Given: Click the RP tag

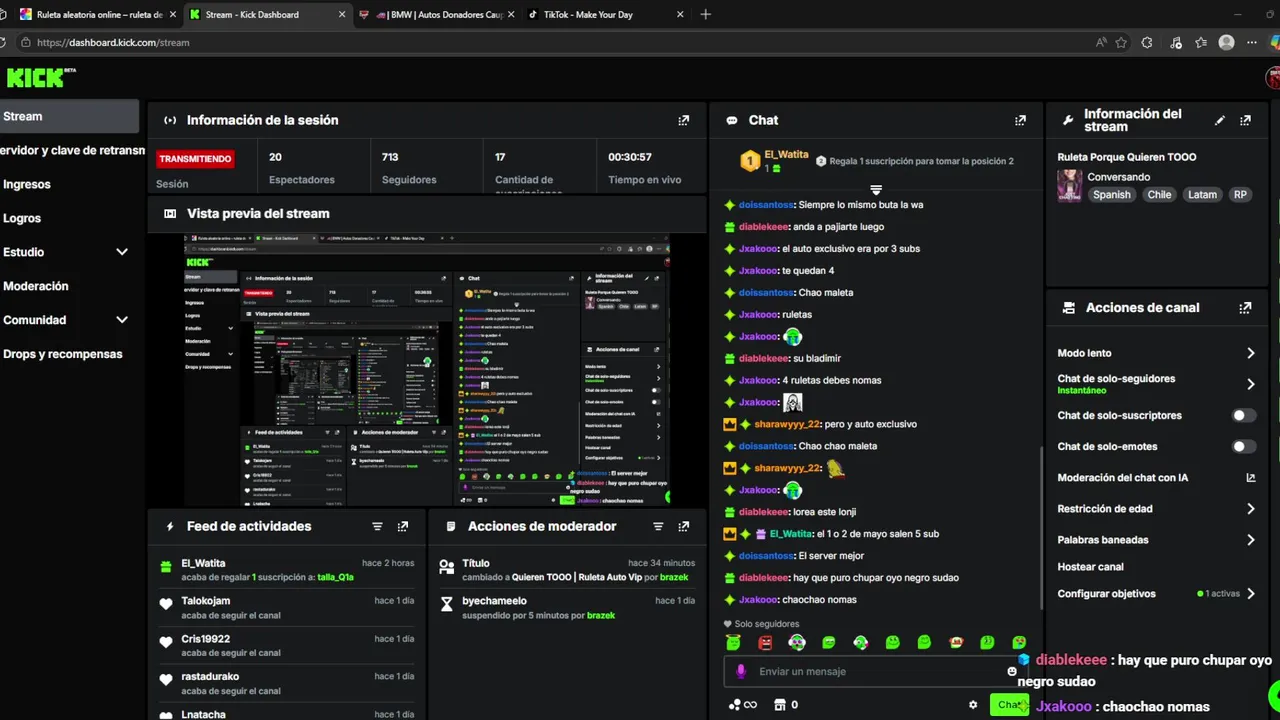Looking at the screenshot, I should click(1240, 195).
